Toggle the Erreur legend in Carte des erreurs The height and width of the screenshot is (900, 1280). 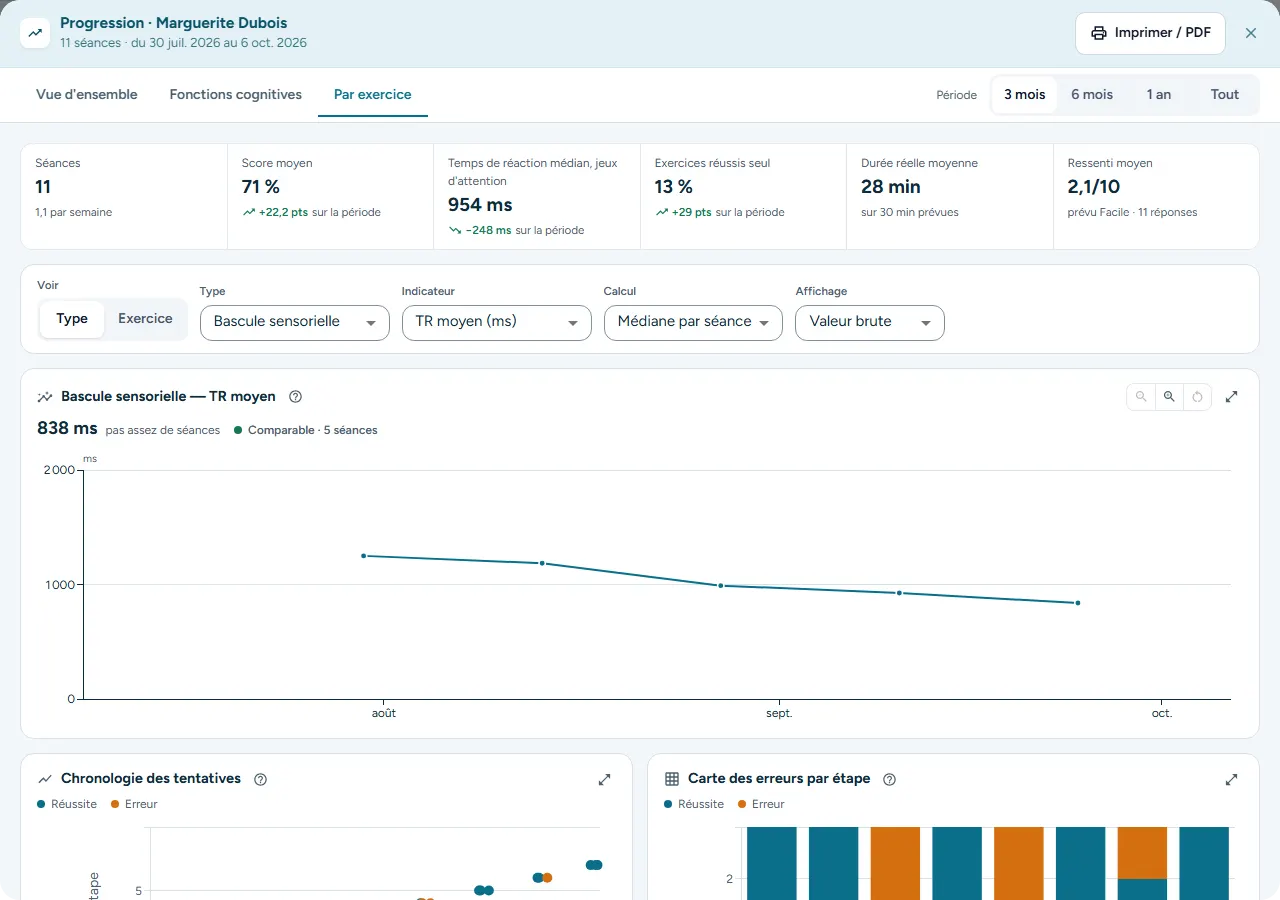[x=761, y=804]
